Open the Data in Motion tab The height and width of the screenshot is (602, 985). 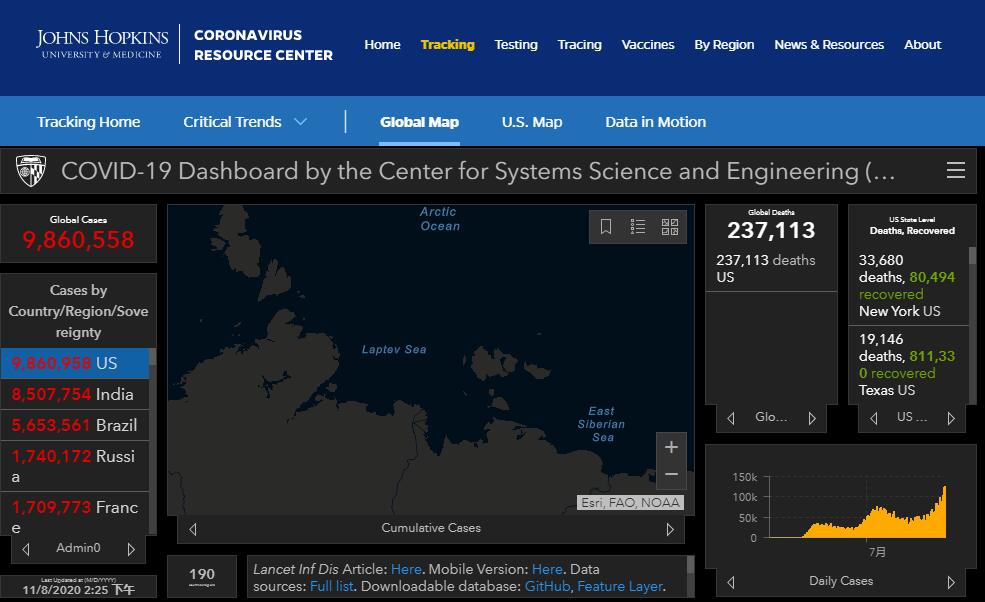(x=655, y=122)
